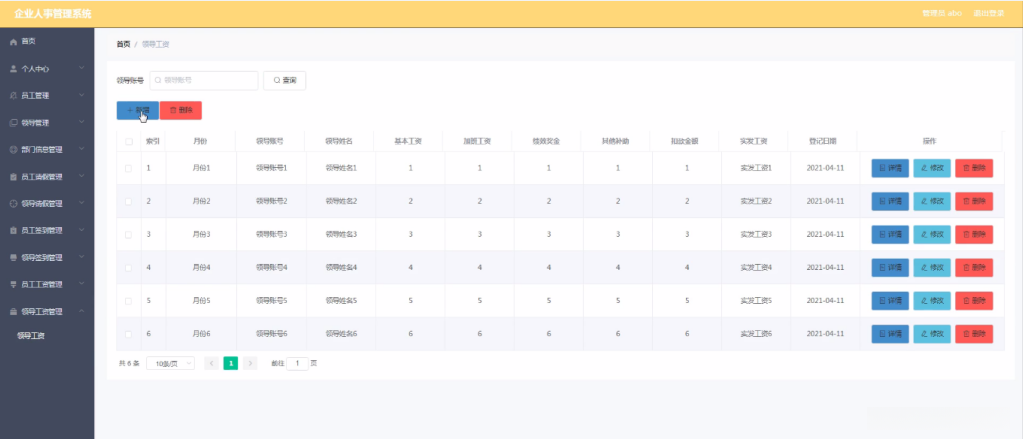
Task: Click the blue 新增 add button
Action: click(x=138, y=110)
